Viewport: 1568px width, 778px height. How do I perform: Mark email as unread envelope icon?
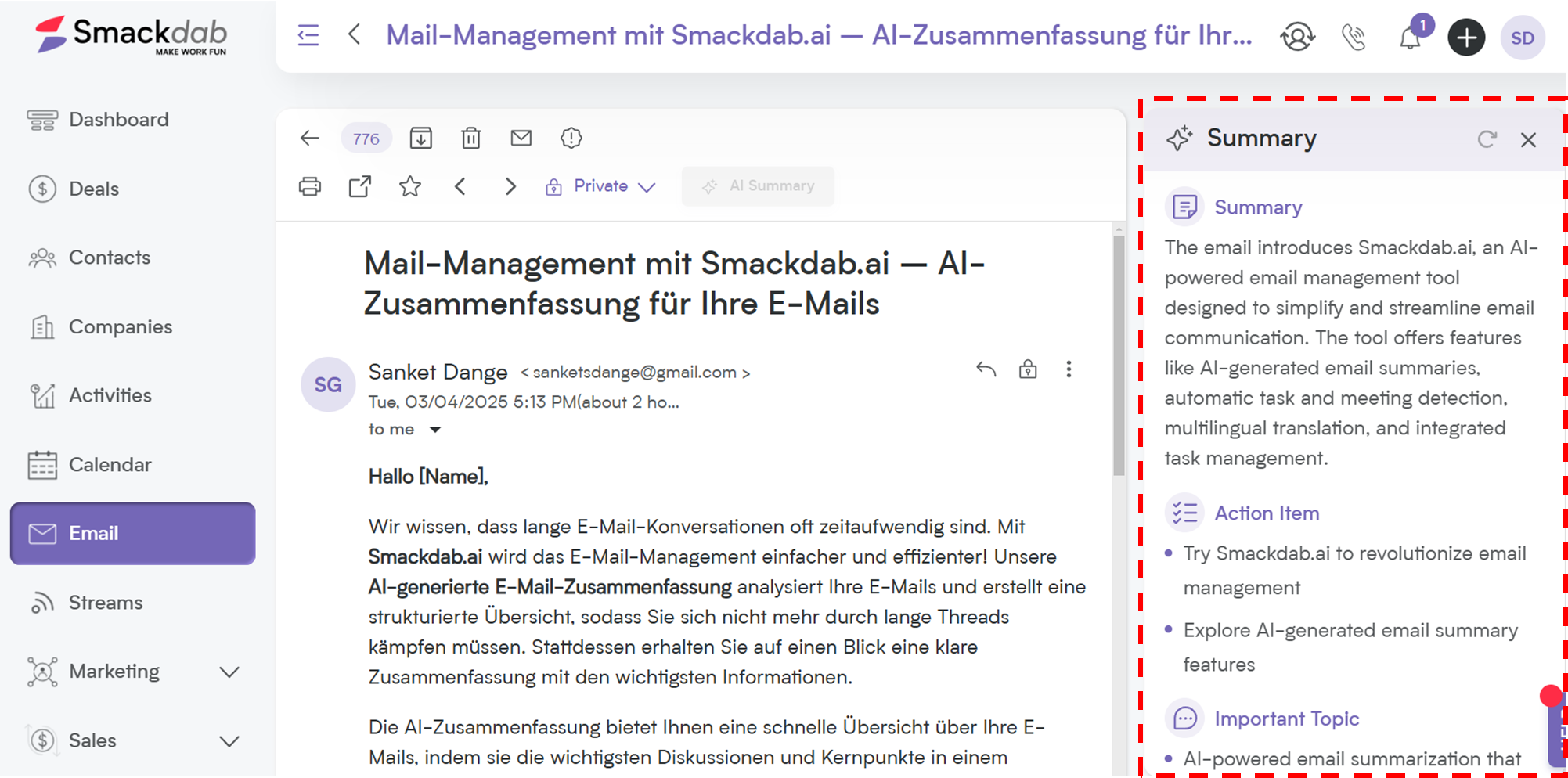coord(521,139)
